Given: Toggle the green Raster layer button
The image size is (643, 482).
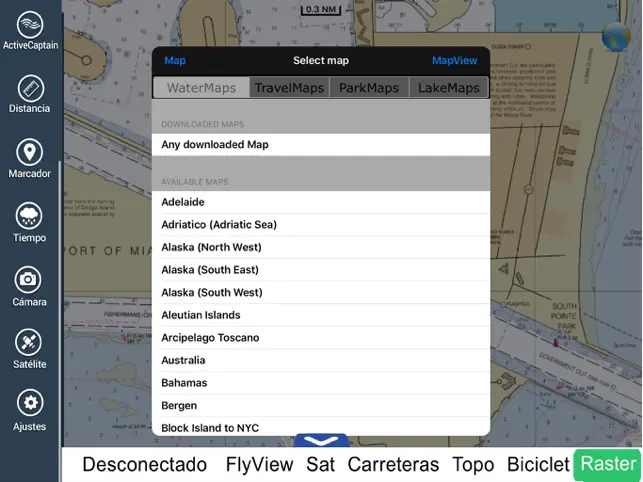Looking at the screenshot, I should click(x=608, y=465).
